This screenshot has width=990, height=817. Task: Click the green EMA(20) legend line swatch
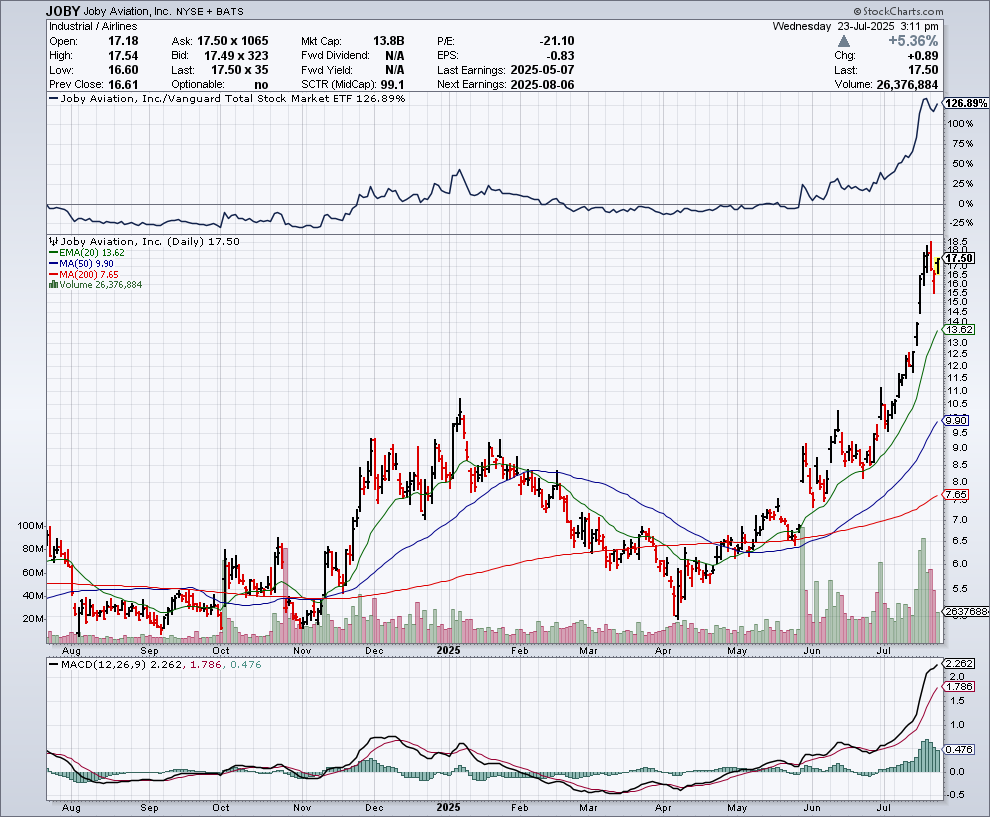pos(54,253)
